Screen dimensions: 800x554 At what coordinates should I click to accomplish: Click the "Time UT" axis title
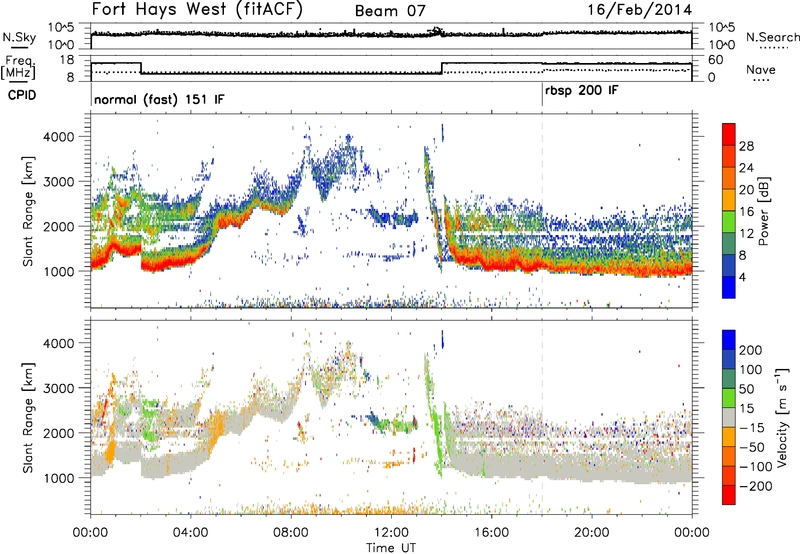[391, 548]
